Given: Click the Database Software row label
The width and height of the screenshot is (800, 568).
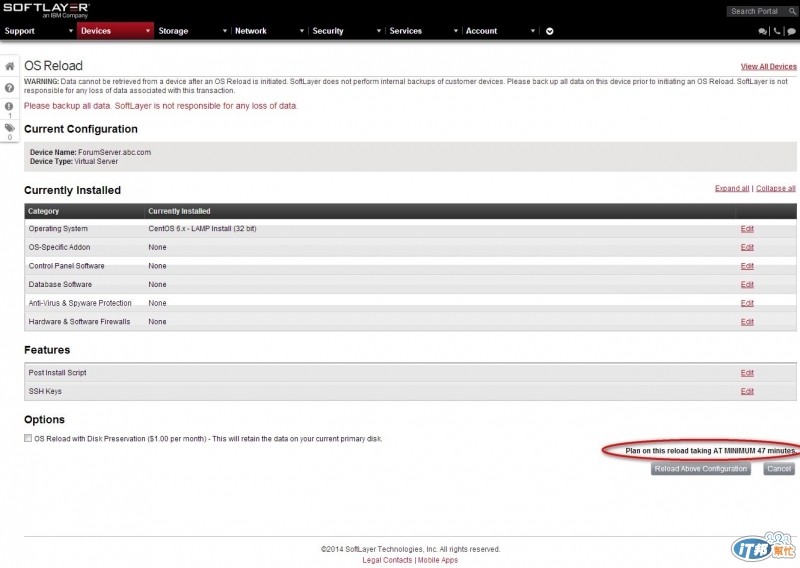Looking at the screenshot, I should coord(60,284).
